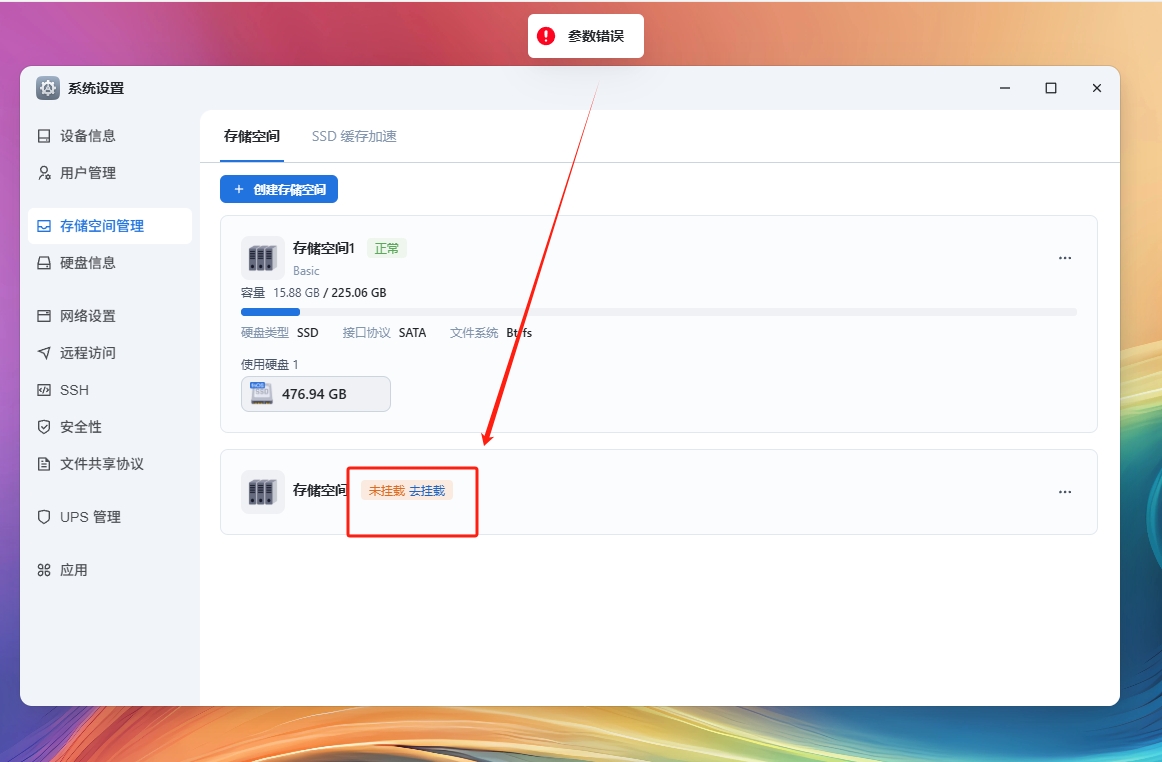Open 设备信息 in the sidebar
This screenshot has width=1162, height=762.
coord(110,136)
